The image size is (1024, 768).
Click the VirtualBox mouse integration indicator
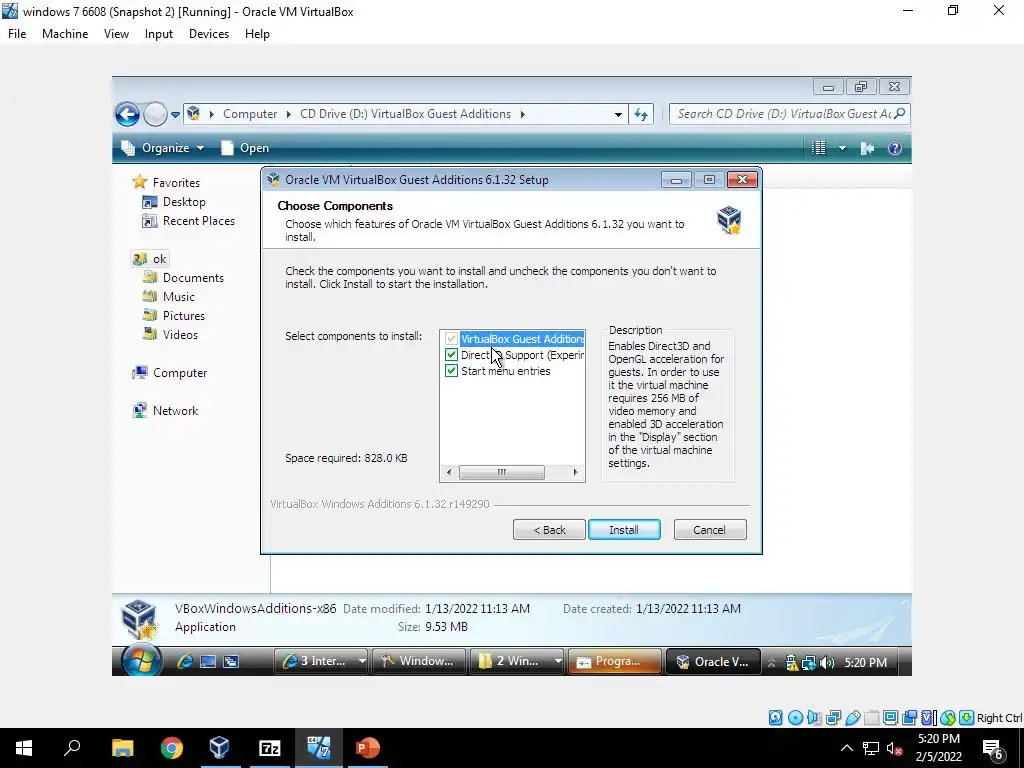tap(948, 718)
